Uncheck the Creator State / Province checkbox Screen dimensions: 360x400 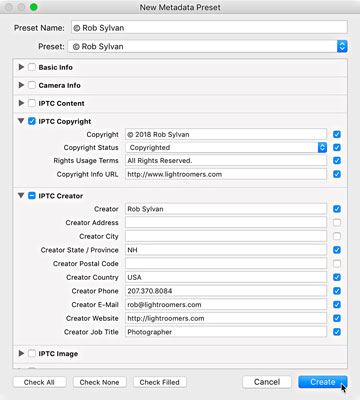pyautogui.click(x=337, y=250)
